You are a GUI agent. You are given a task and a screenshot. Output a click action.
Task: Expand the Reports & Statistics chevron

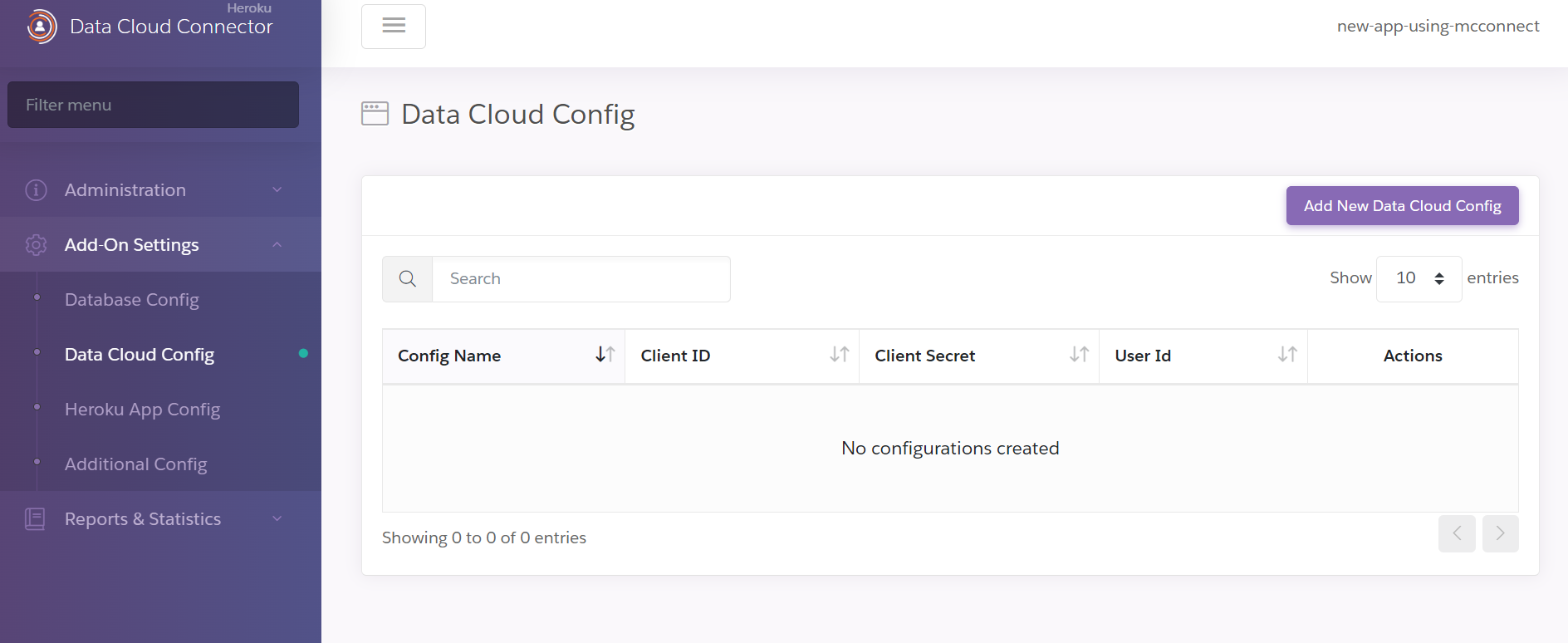pyautogui.click(x=277, y=519)
